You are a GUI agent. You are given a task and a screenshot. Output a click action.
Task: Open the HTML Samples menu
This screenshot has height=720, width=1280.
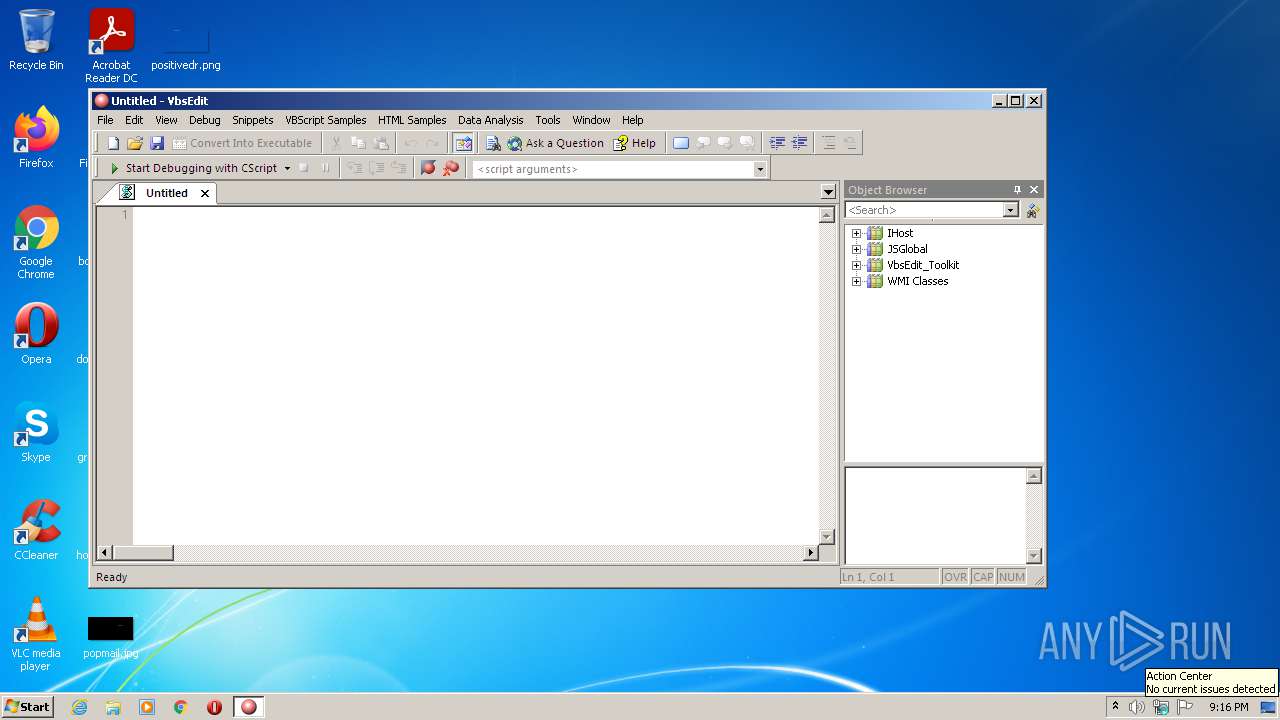(x=412, y=120)
